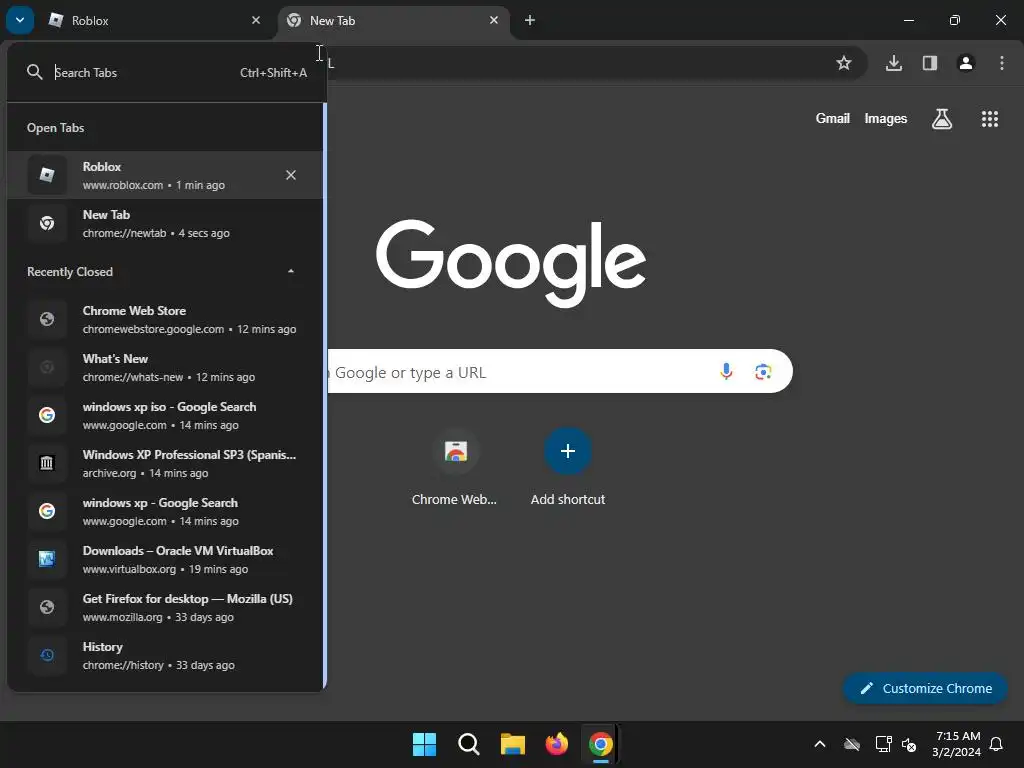Open the Chrome Web Store shortcut

[x=455, y=468]
